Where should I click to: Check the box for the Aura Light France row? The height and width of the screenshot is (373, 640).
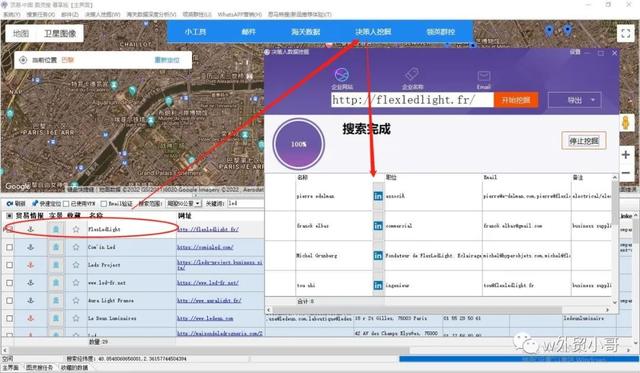(9, 301)
